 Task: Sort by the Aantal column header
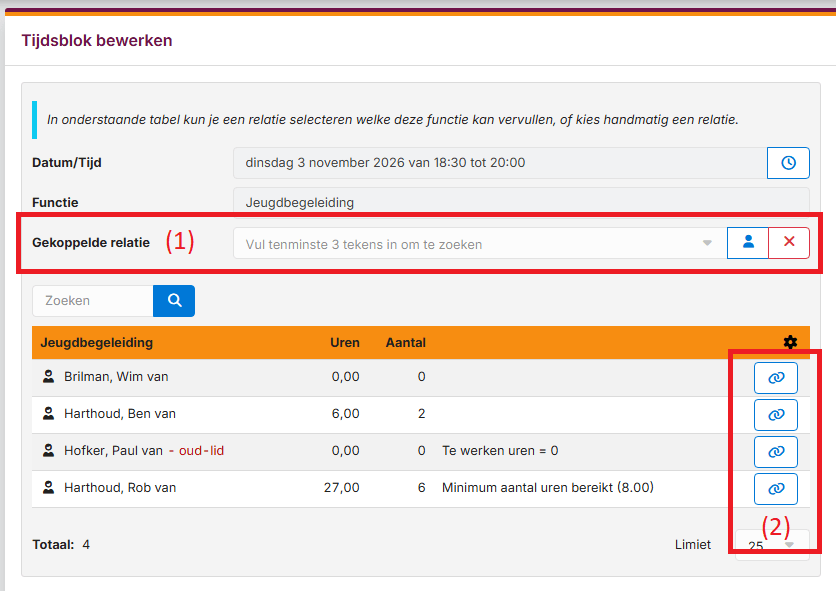point(406,342)
